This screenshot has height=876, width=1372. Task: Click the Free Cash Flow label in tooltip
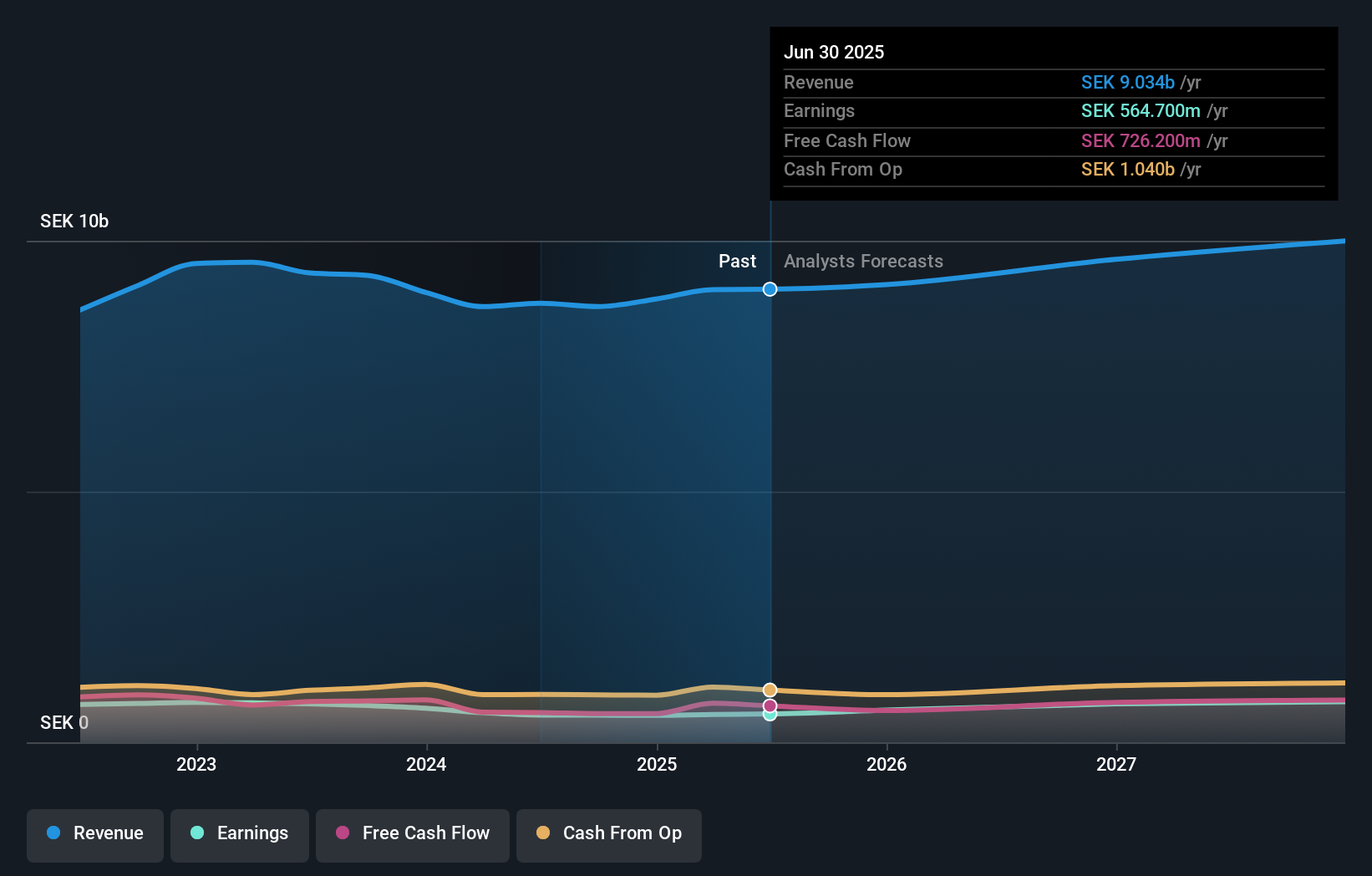click(847, 140)
